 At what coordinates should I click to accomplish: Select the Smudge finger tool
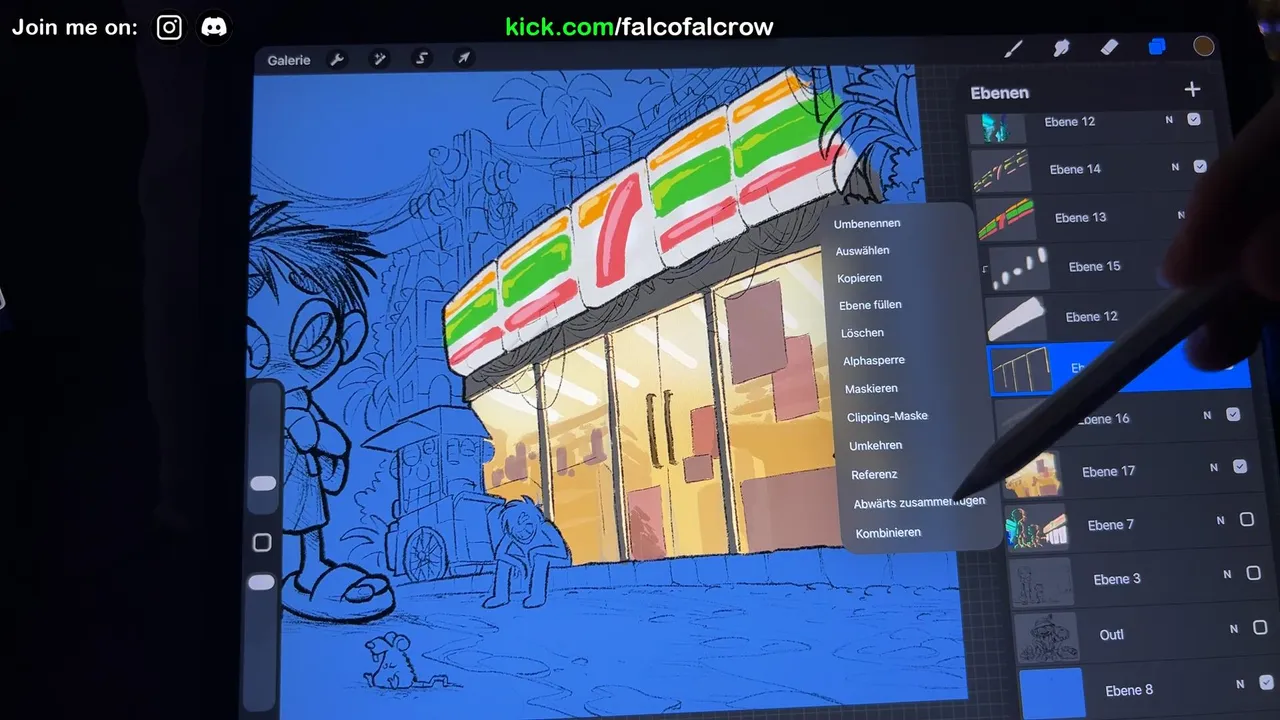tap(1062, 47)
